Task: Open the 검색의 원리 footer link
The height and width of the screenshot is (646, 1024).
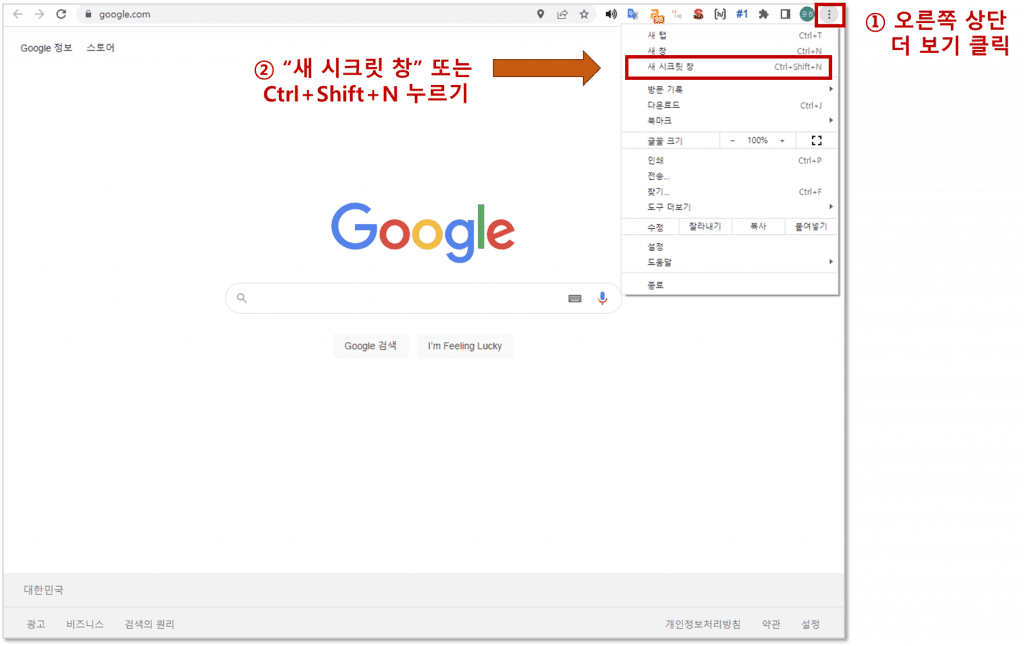Action: pos(150,624)
